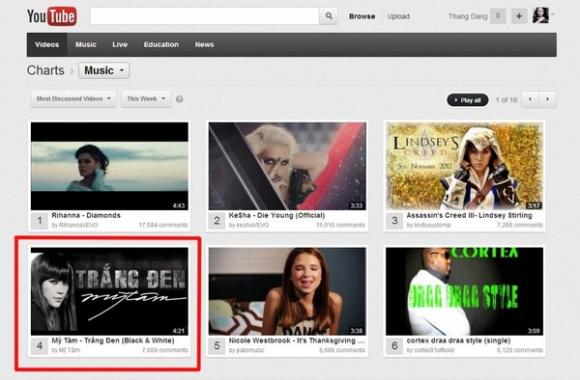Click title Rihanna - Diamonds

(86, 215)
